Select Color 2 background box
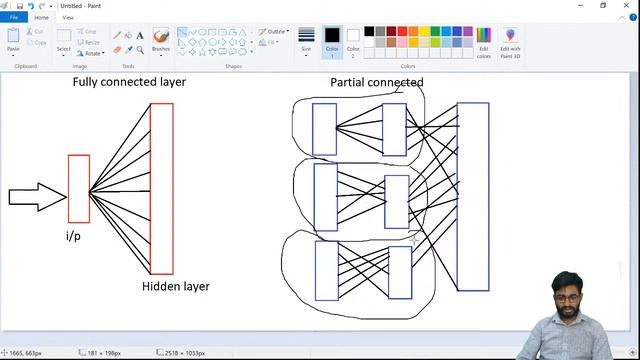The height and width of the screenshot is (360, 640). [x=353, y=43]
